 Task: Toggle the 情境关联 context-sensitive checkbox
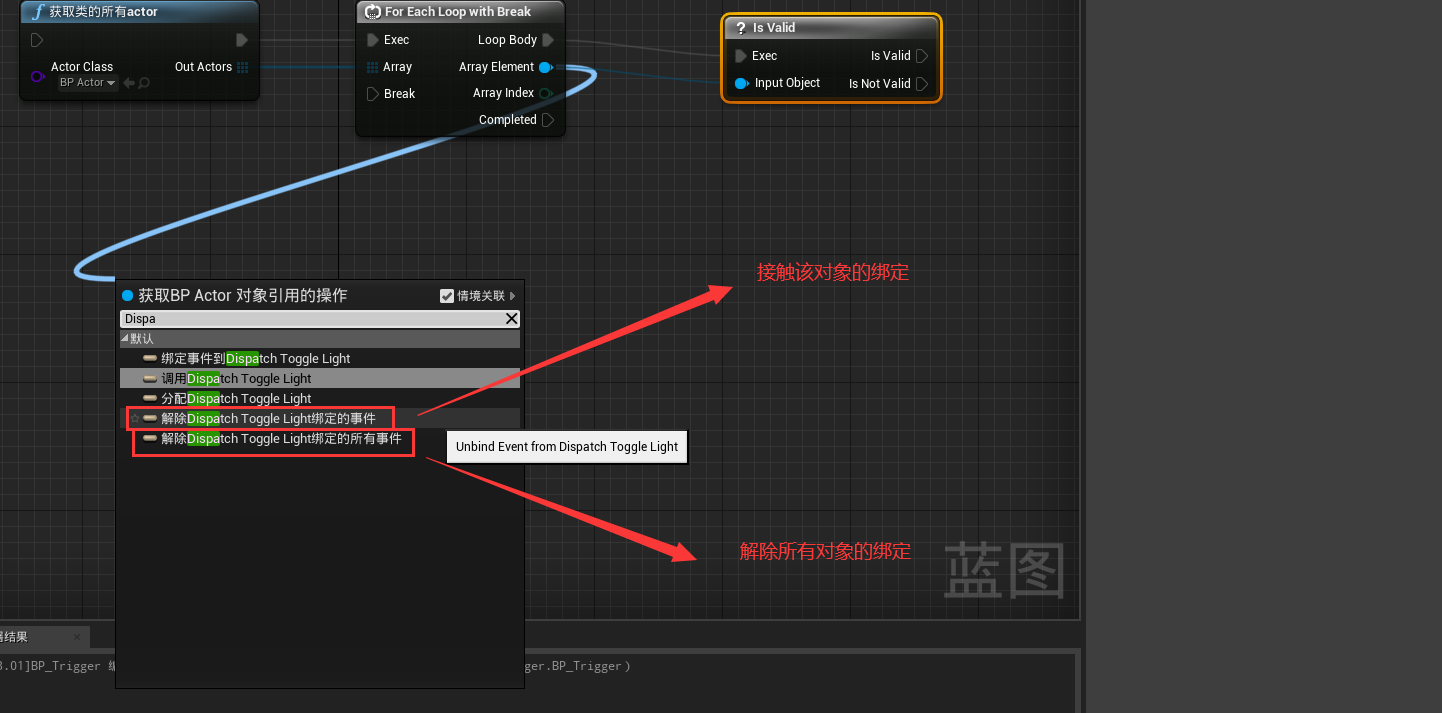[x=447, y=296]
